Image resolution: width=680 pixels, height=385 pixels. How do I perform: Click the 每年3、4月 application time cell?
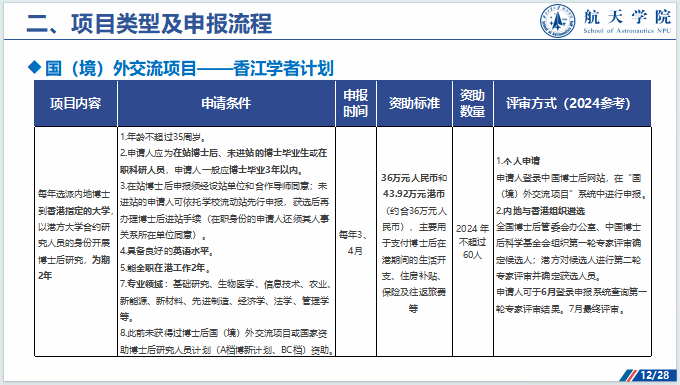coord(354,243)
